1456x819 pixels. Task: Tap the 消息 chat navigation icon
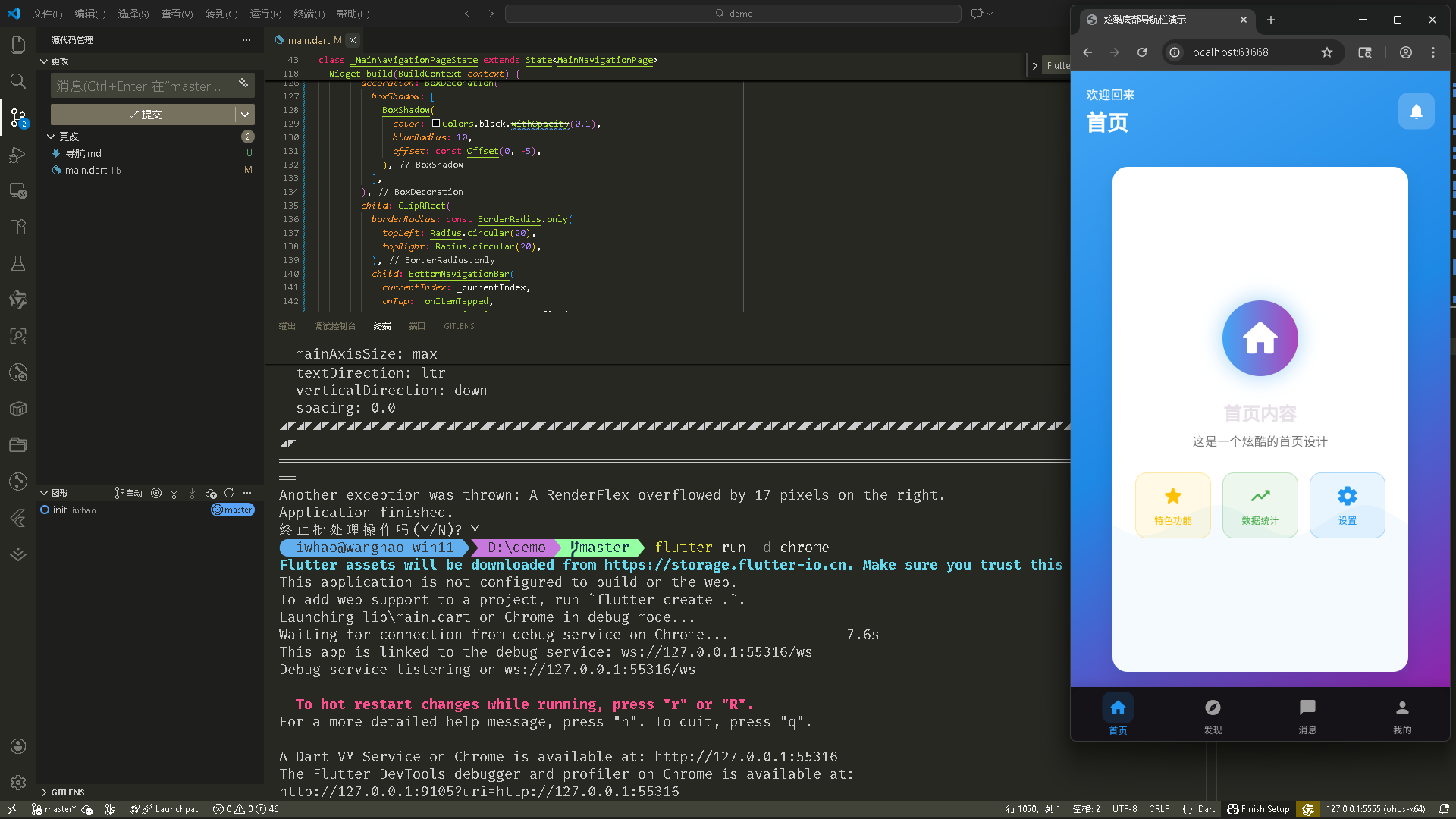pyautogui.click(x=1307, y=708)
